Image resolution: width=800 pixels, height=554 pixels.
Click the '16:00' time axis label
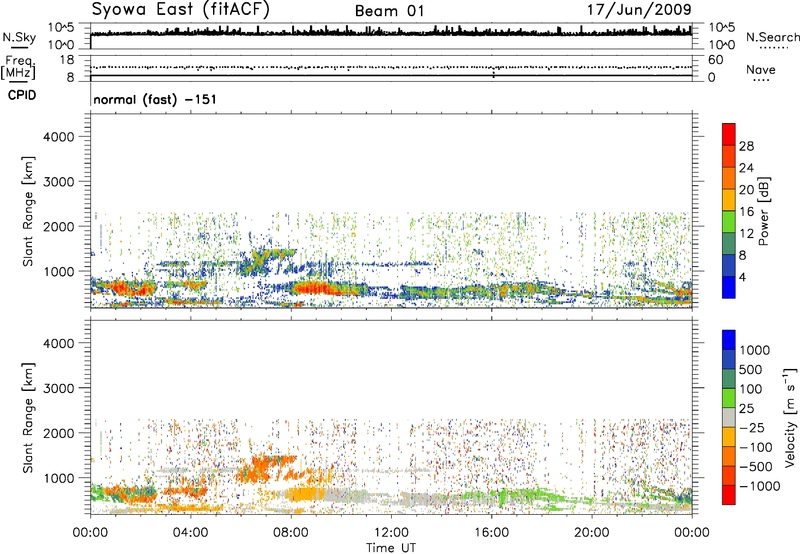click(491, 533)
